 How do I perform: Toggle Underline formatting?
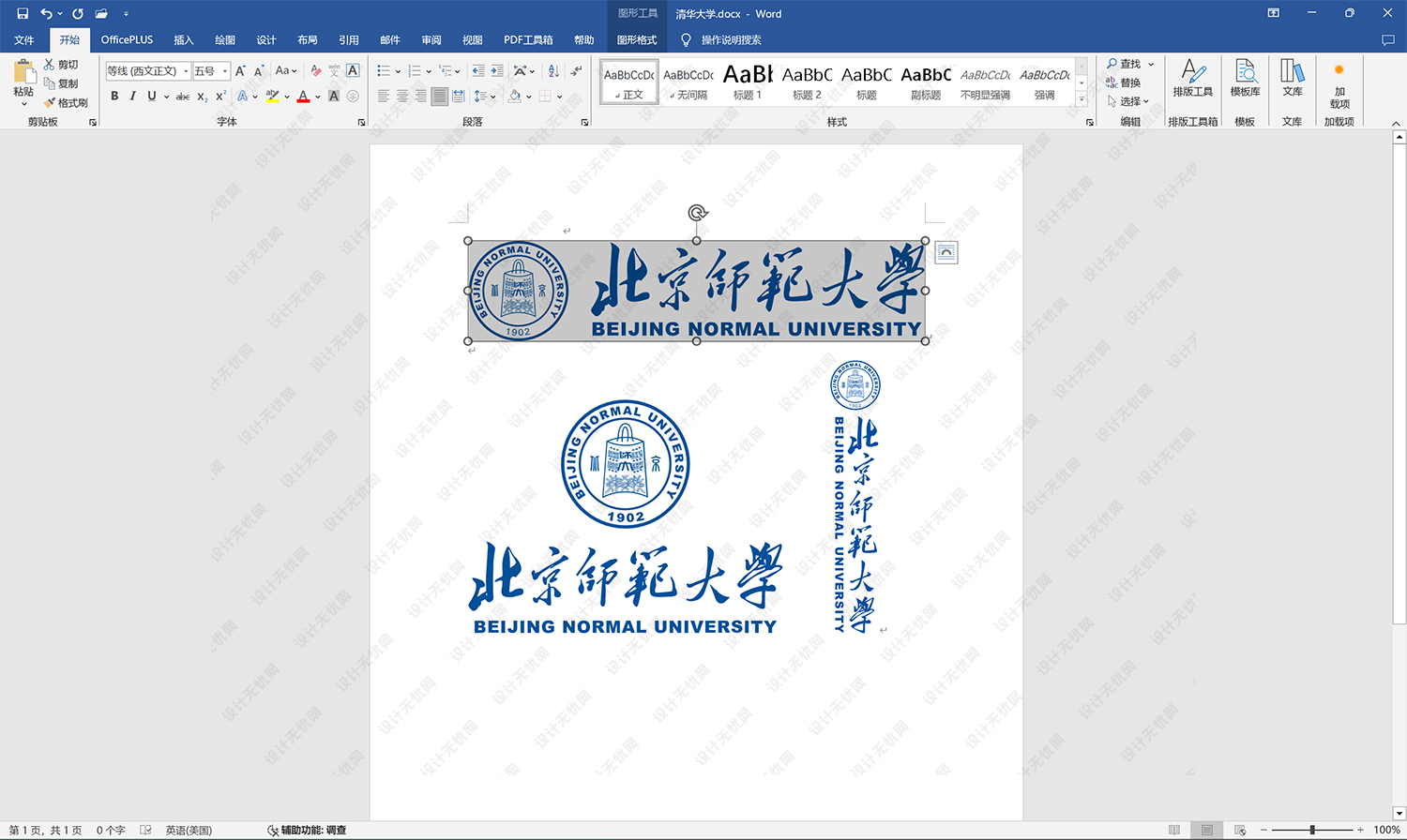(x=151, y=96)
